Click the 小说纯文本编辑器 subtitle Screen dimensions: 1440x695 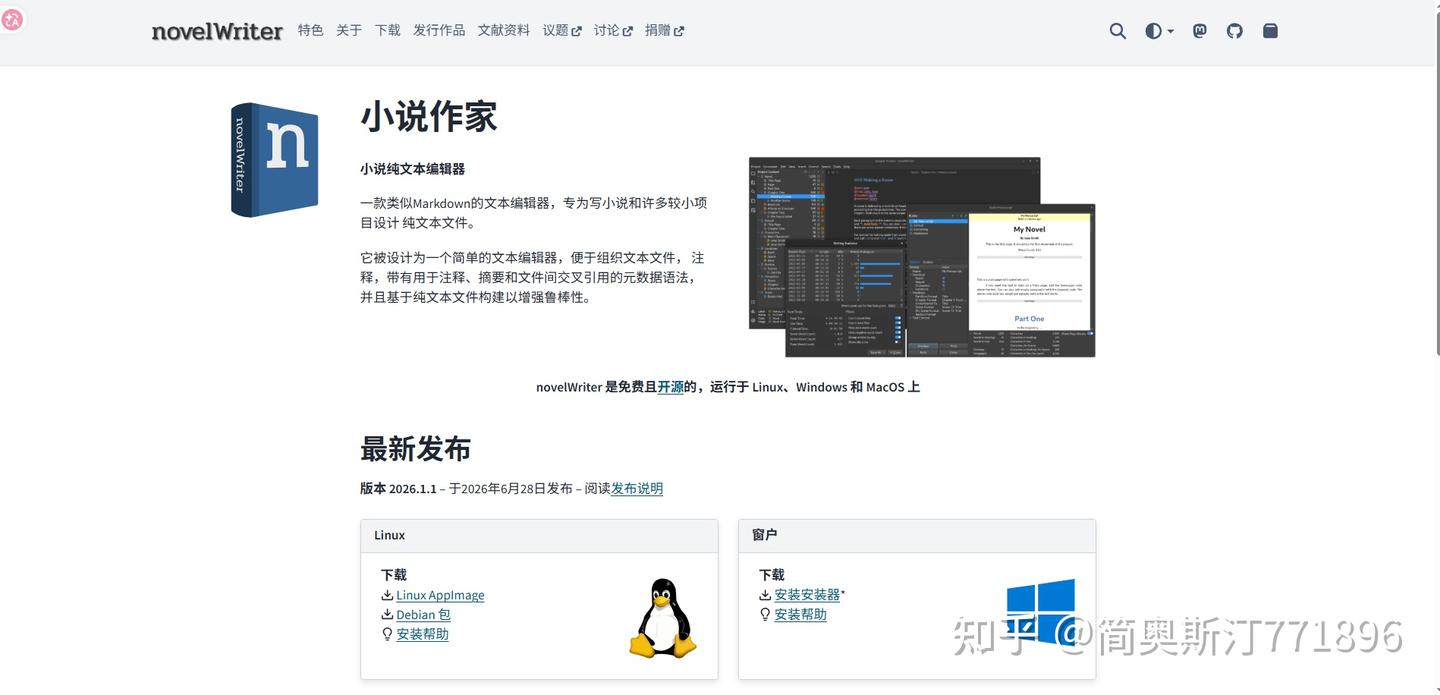(x=412, y=169)
